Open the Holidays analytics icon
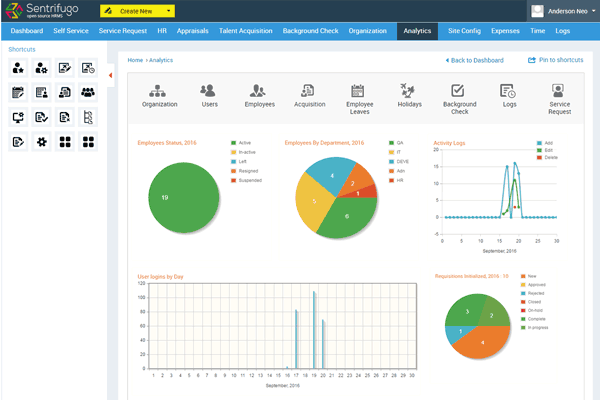 click(x=407, y=91)
